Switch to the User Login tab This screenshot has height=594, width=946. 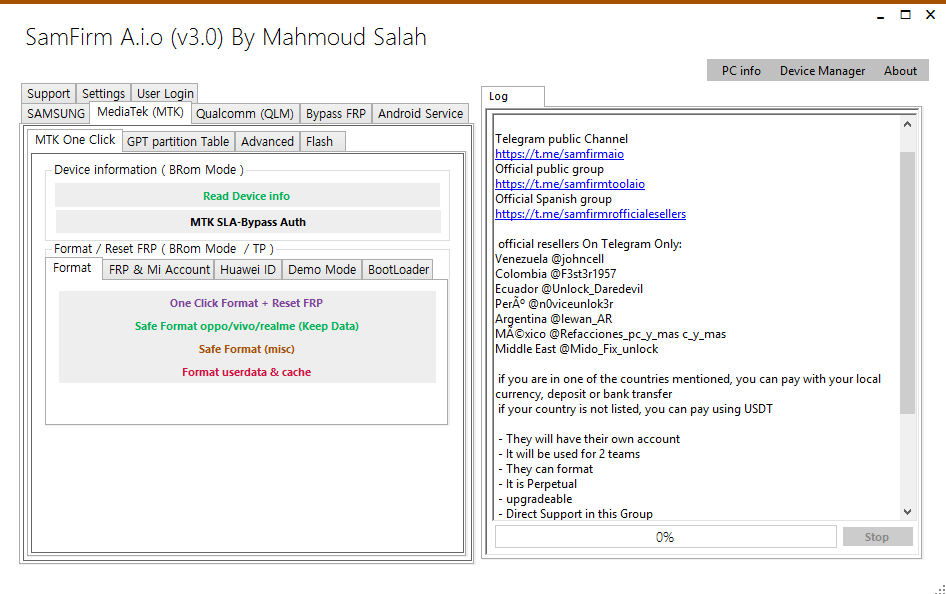(165, 93)
